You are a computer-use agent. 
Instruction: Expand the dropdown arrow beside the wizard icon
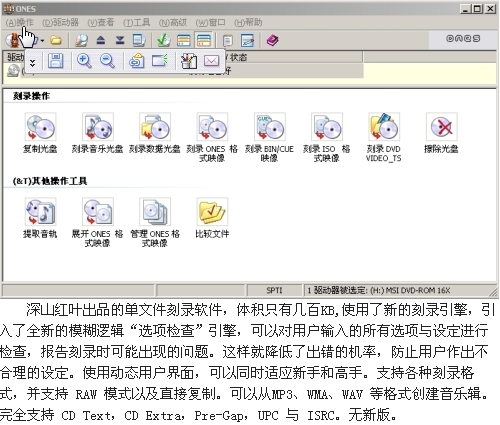(42, 41)
